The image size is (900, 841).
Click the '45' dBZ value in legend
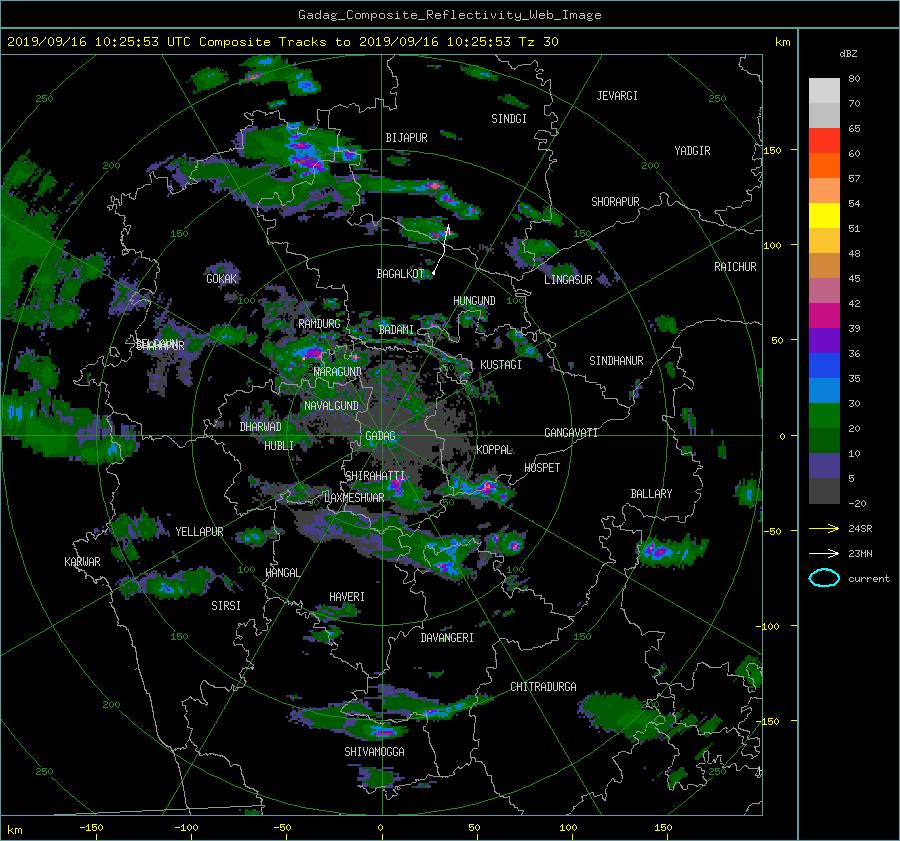[854, 278]
